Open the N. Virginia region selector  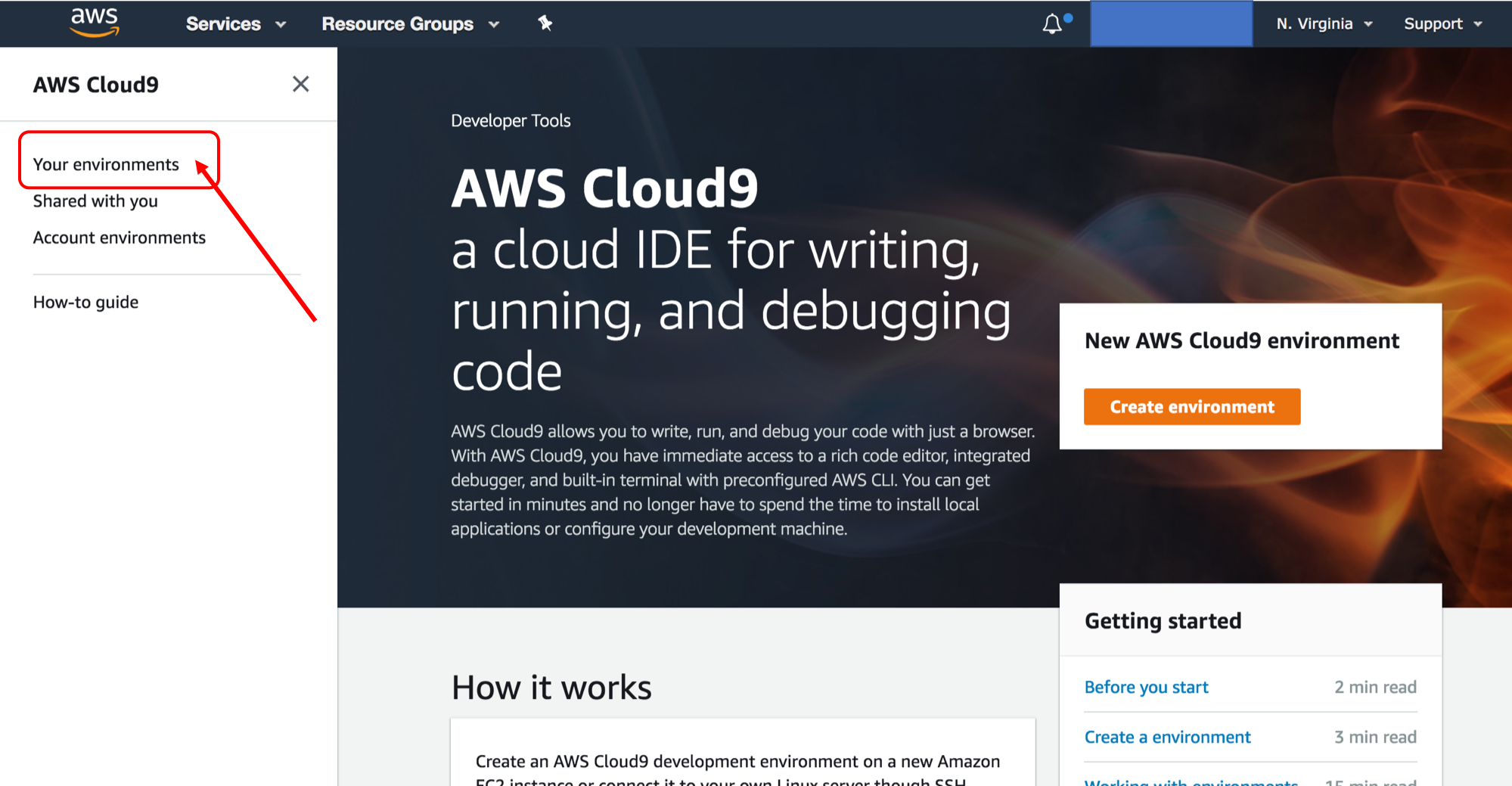click(x=1324, y=24)
